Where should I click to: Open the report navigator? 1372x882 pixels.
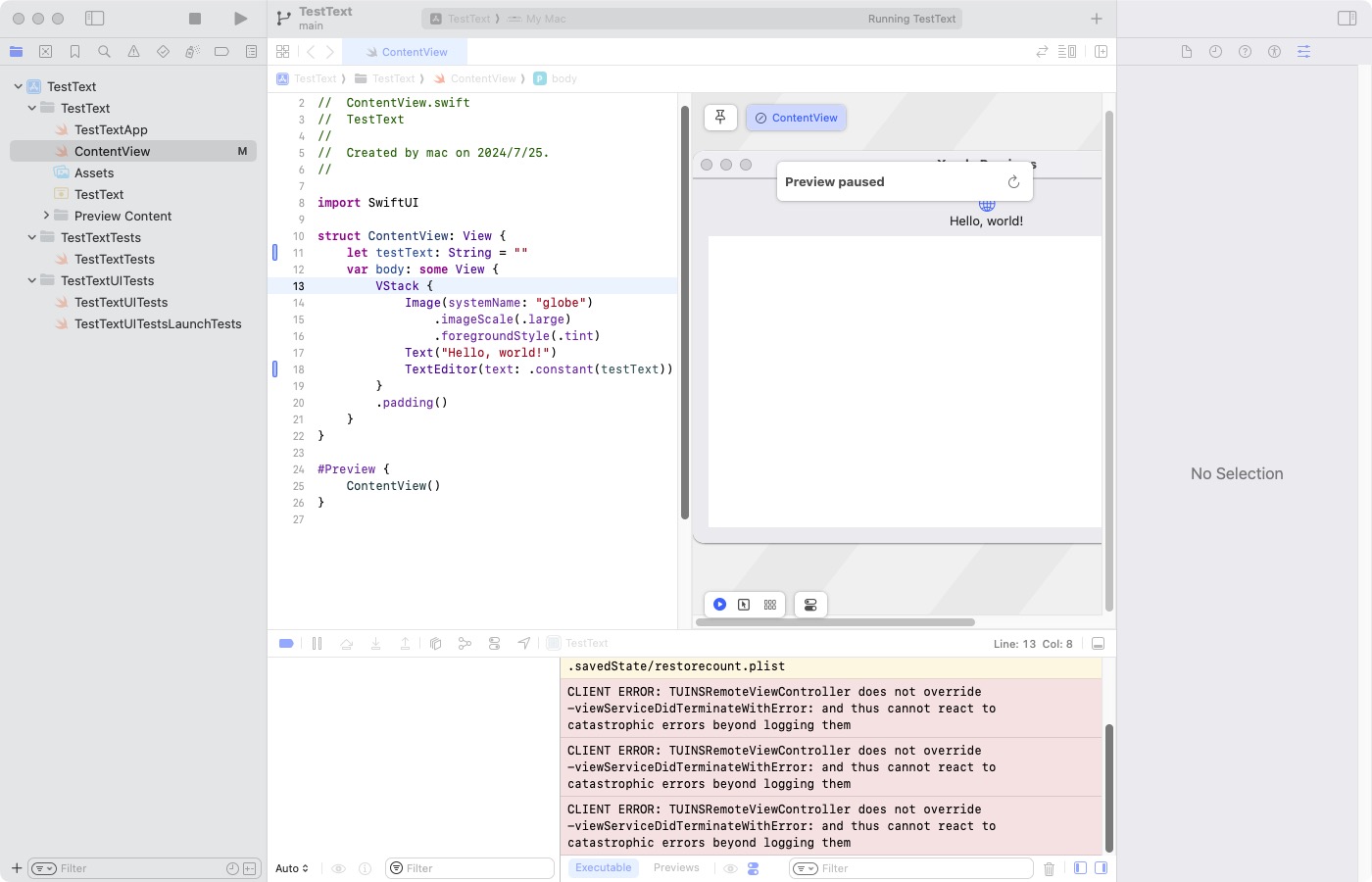pyautogui.click(x=251, y=52)
